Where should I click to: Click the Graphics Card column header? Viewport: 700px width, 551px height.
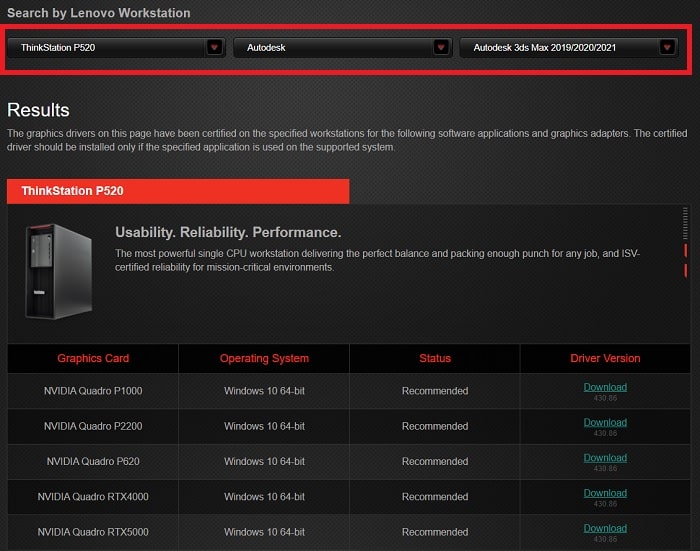coord(93,358)
